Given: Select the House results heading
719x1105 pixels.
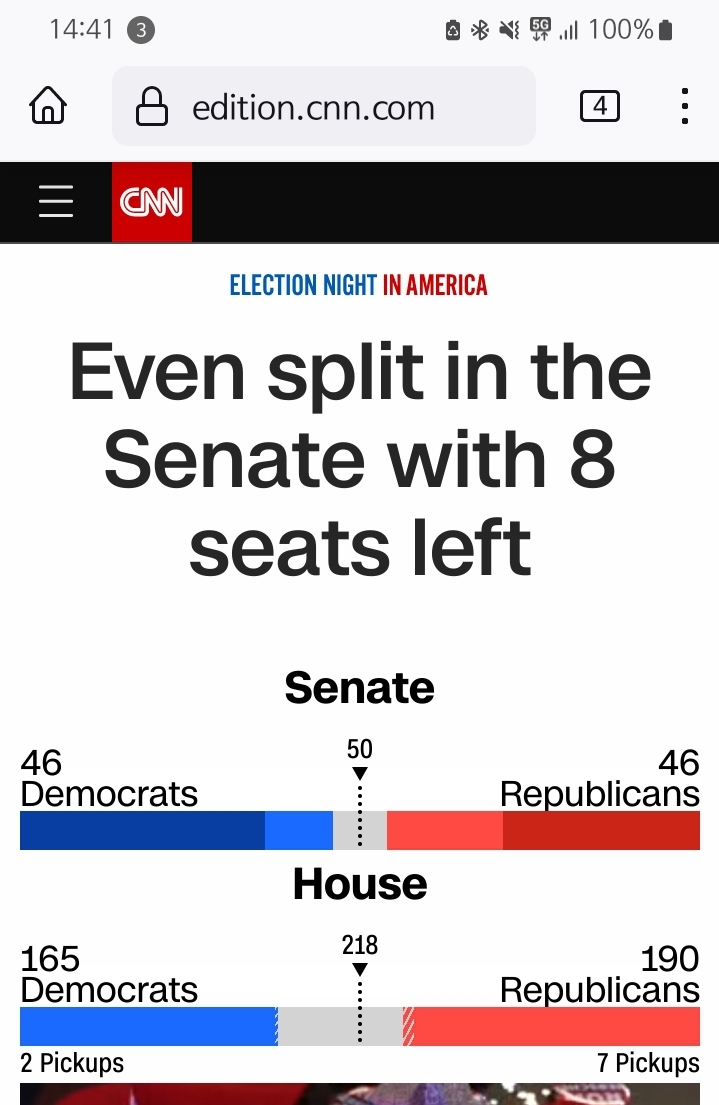Looking at the screenshot, I should click(359, 884).
